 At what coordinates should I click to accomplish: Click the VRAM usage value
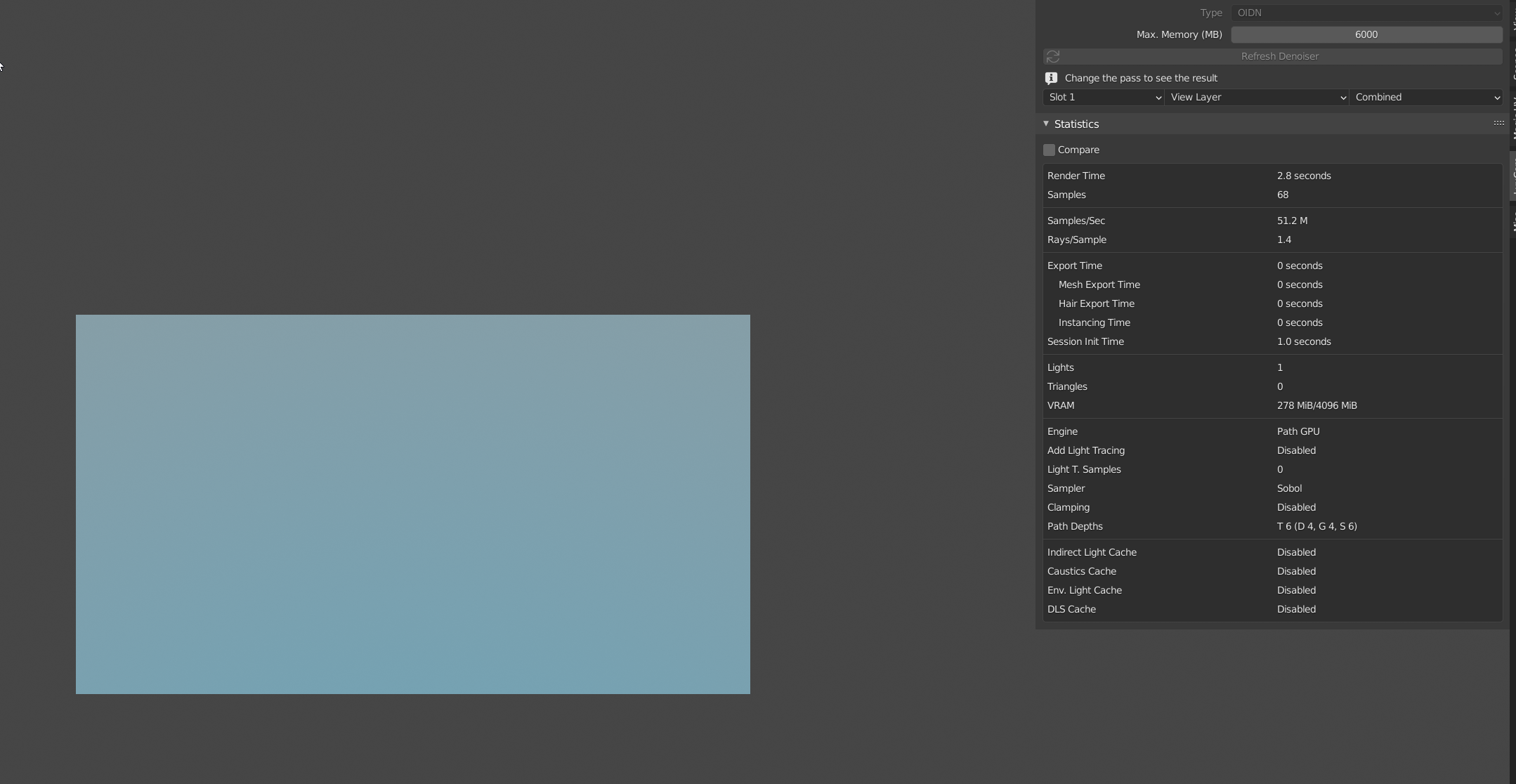point(1316,405)
